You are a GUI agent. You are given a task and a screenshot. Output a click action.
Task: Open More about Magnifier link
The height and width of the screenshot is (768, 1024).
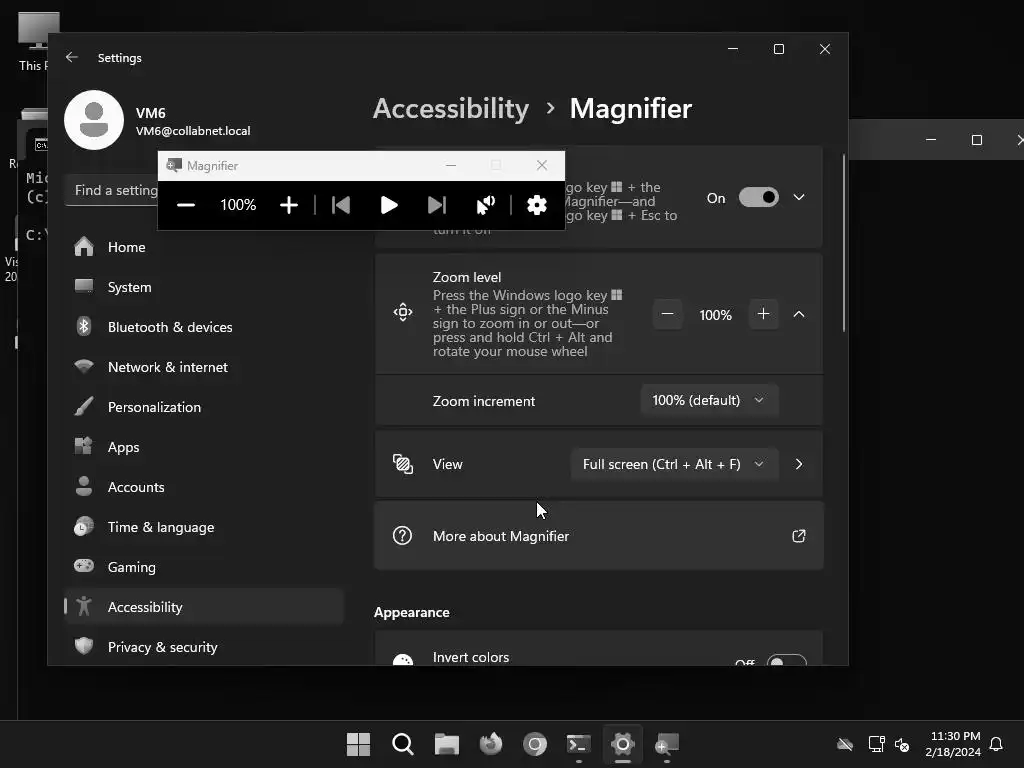(x=599, y=536)
